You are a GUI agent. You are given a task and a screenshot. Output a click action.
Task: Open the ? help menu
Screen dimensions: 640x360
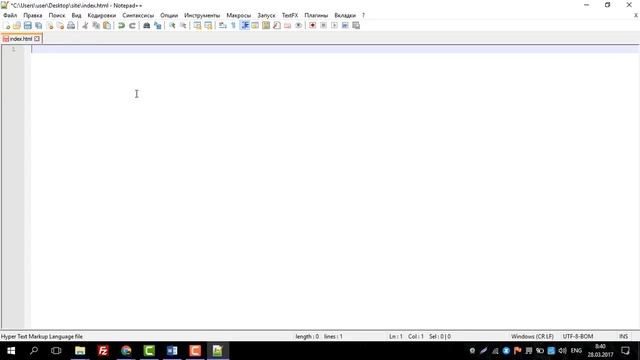[x=363, y=15]
